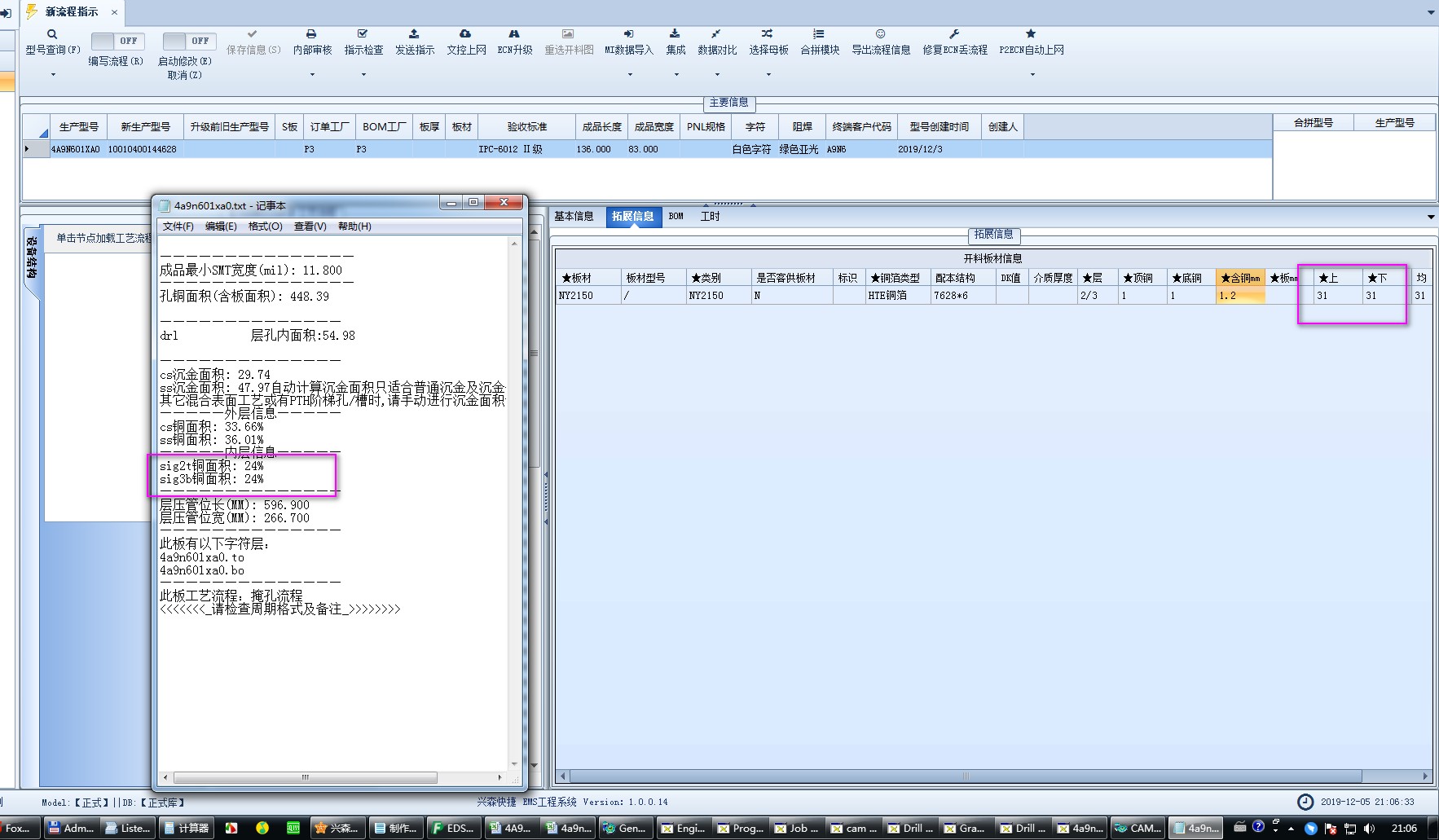Click the ★铜箔类型 column header
1439x840 pixels.
pos(898,278)
